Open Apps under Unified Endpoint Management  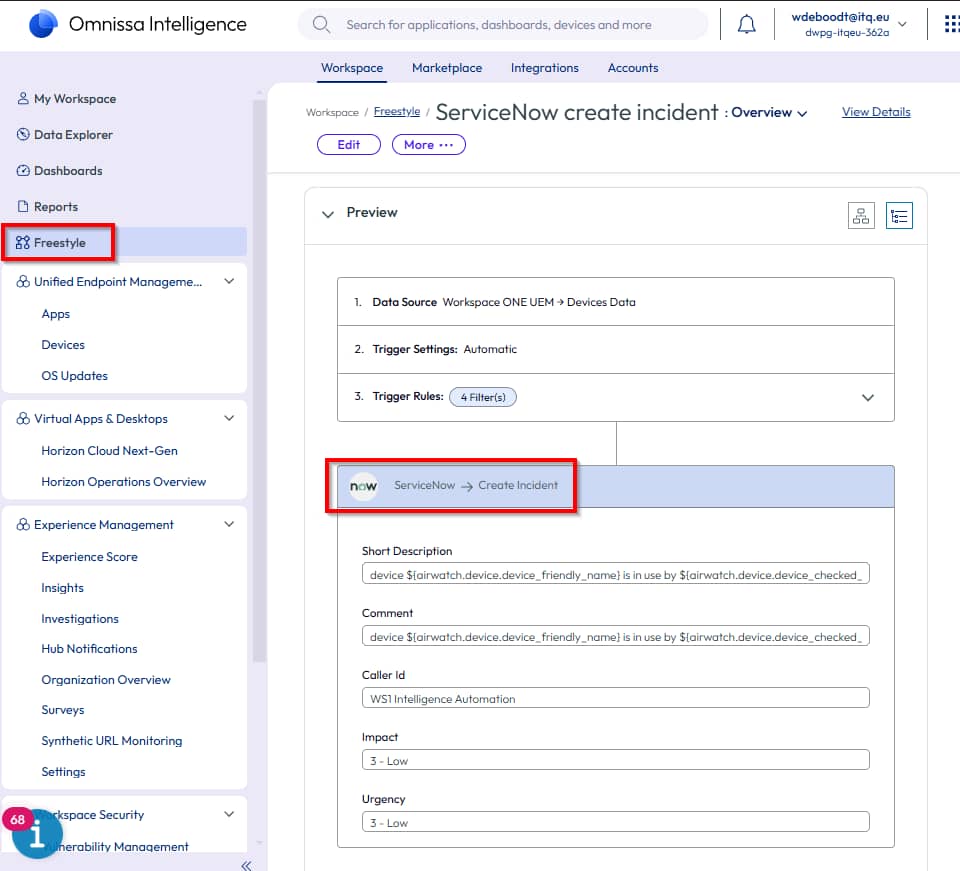56,314
